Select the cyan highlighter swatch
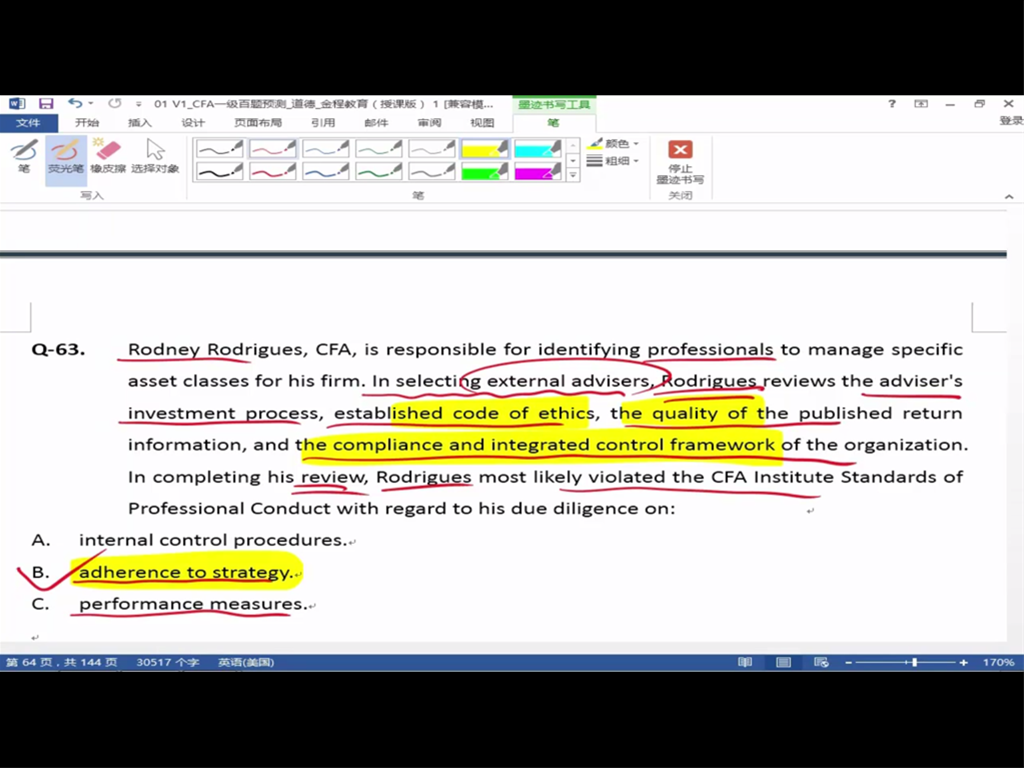 [x=537, y=150]
